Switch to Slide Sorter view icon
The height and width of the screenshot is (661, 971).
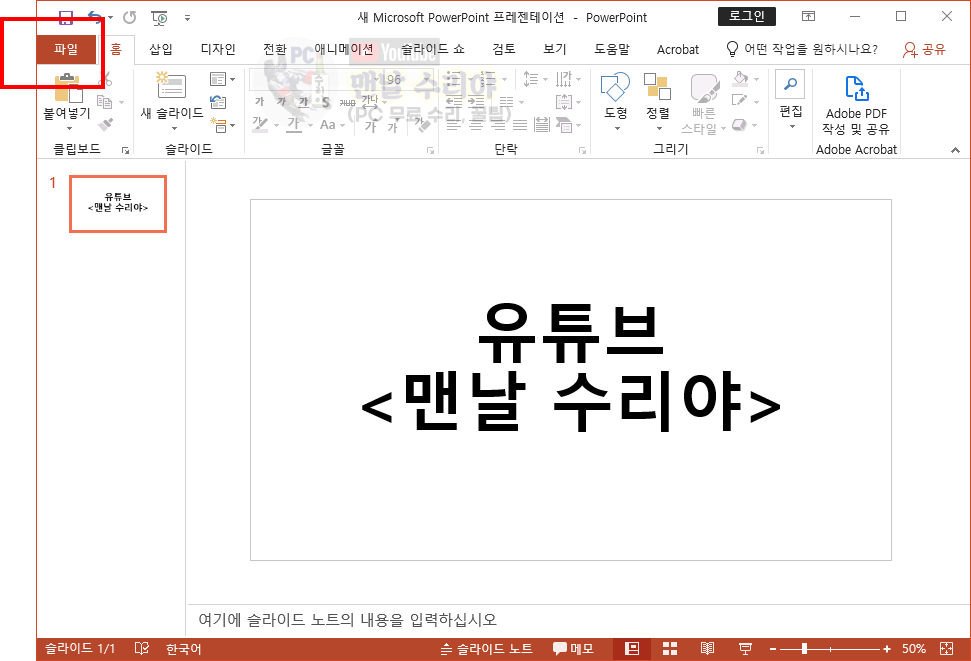click(669, 649)
